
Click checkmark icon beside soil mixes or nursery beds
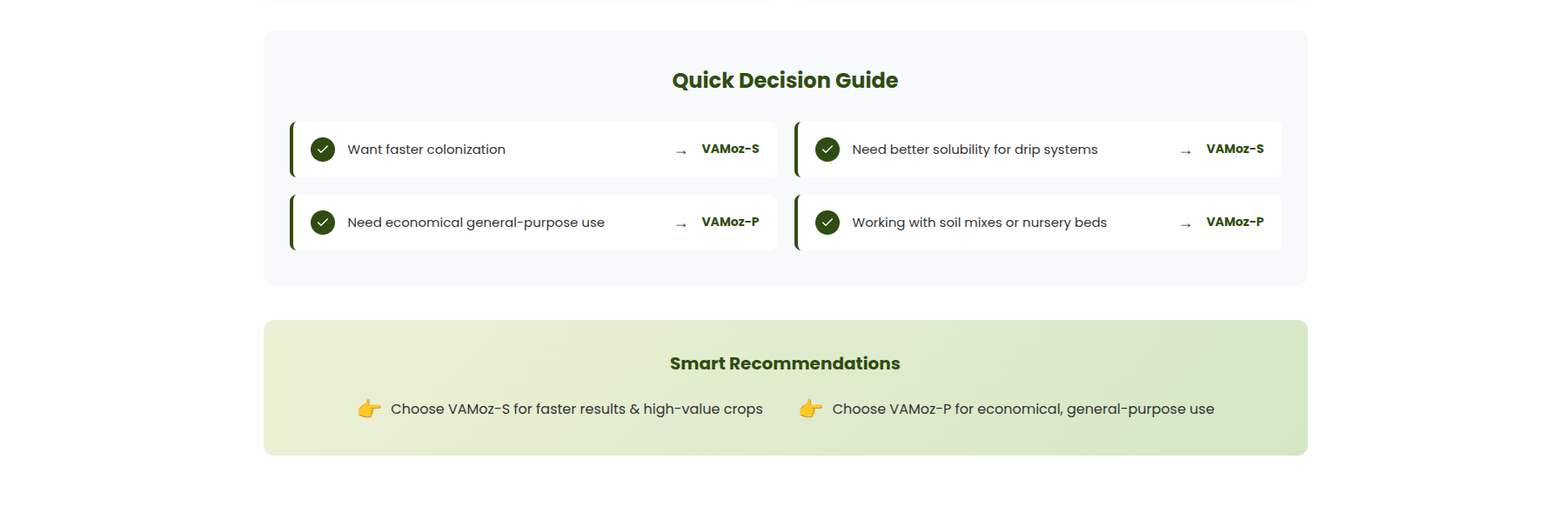pos(828,223)
